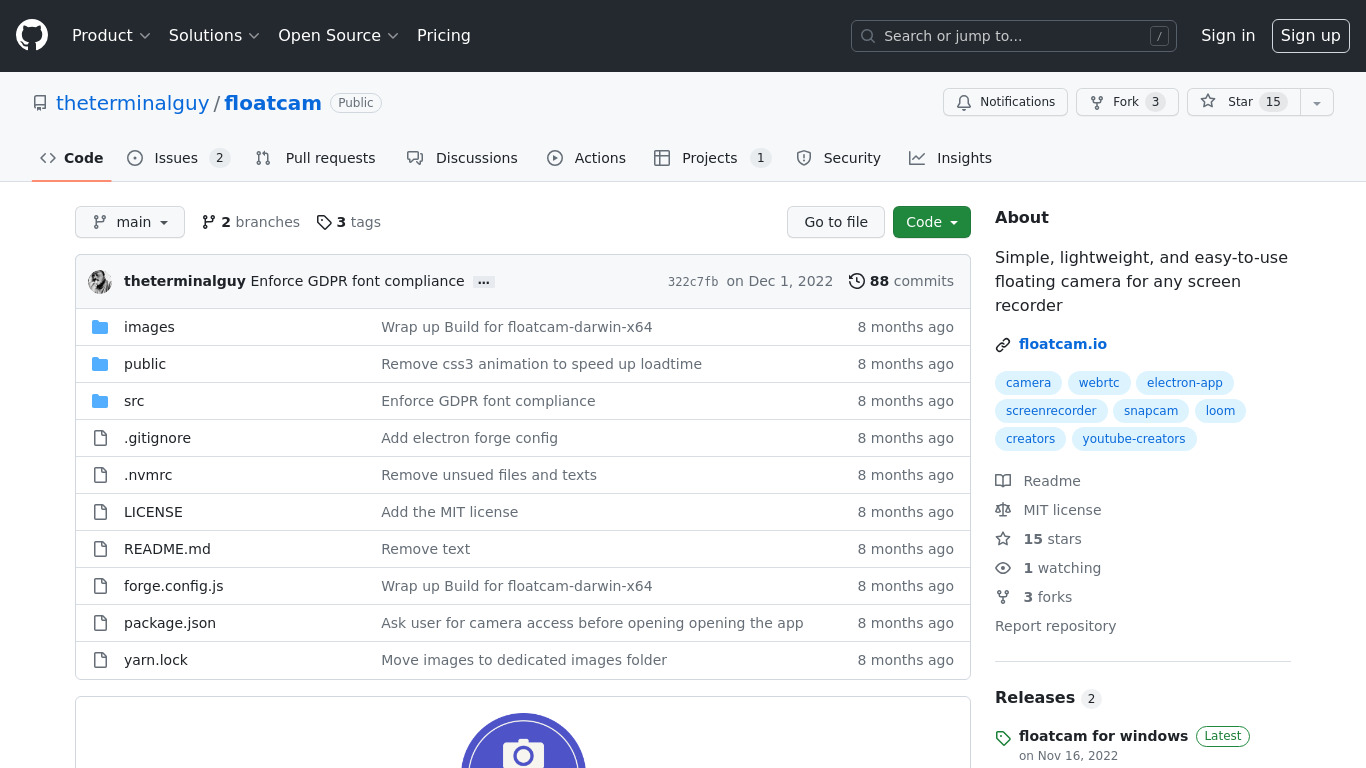
Task: Click the images folder icon
Action: 100,327
